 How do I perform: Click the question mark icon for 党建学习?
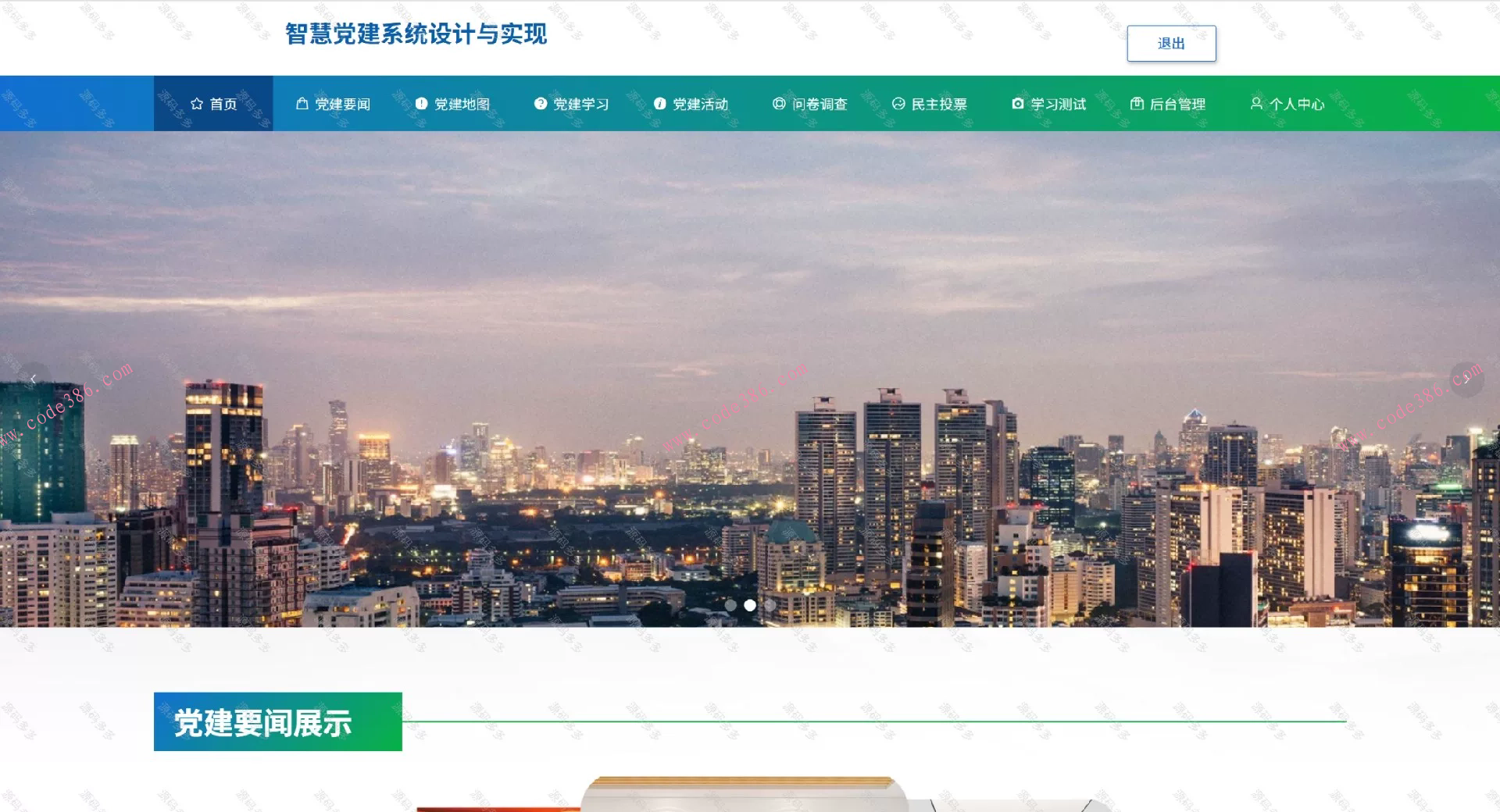click(539, 102)
